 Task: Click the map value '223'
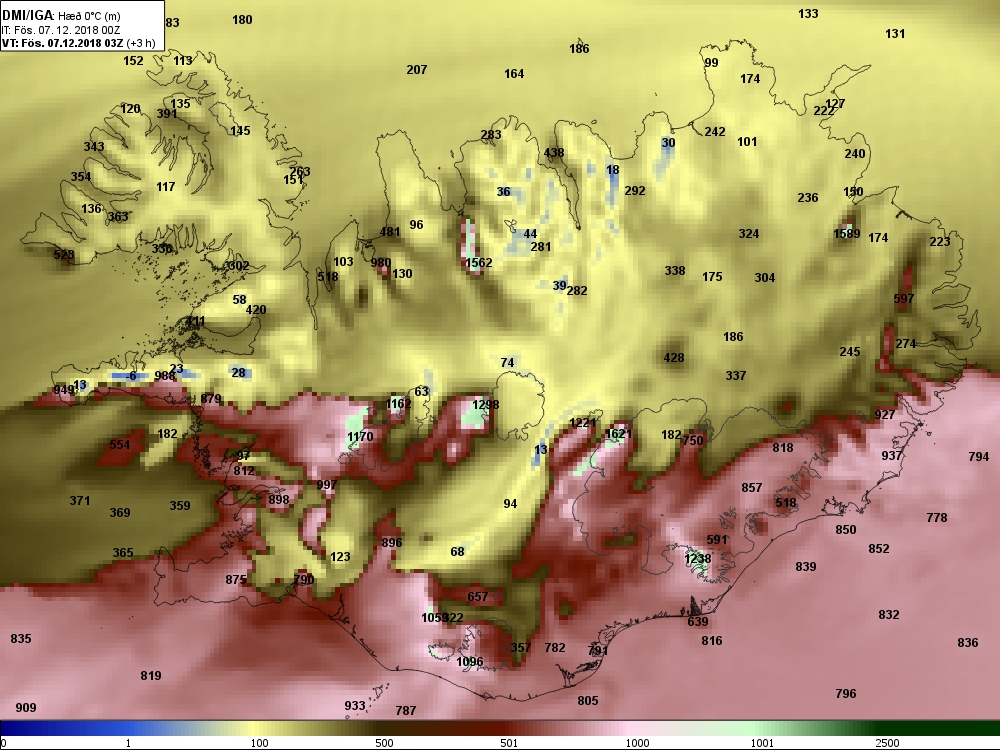939,242
